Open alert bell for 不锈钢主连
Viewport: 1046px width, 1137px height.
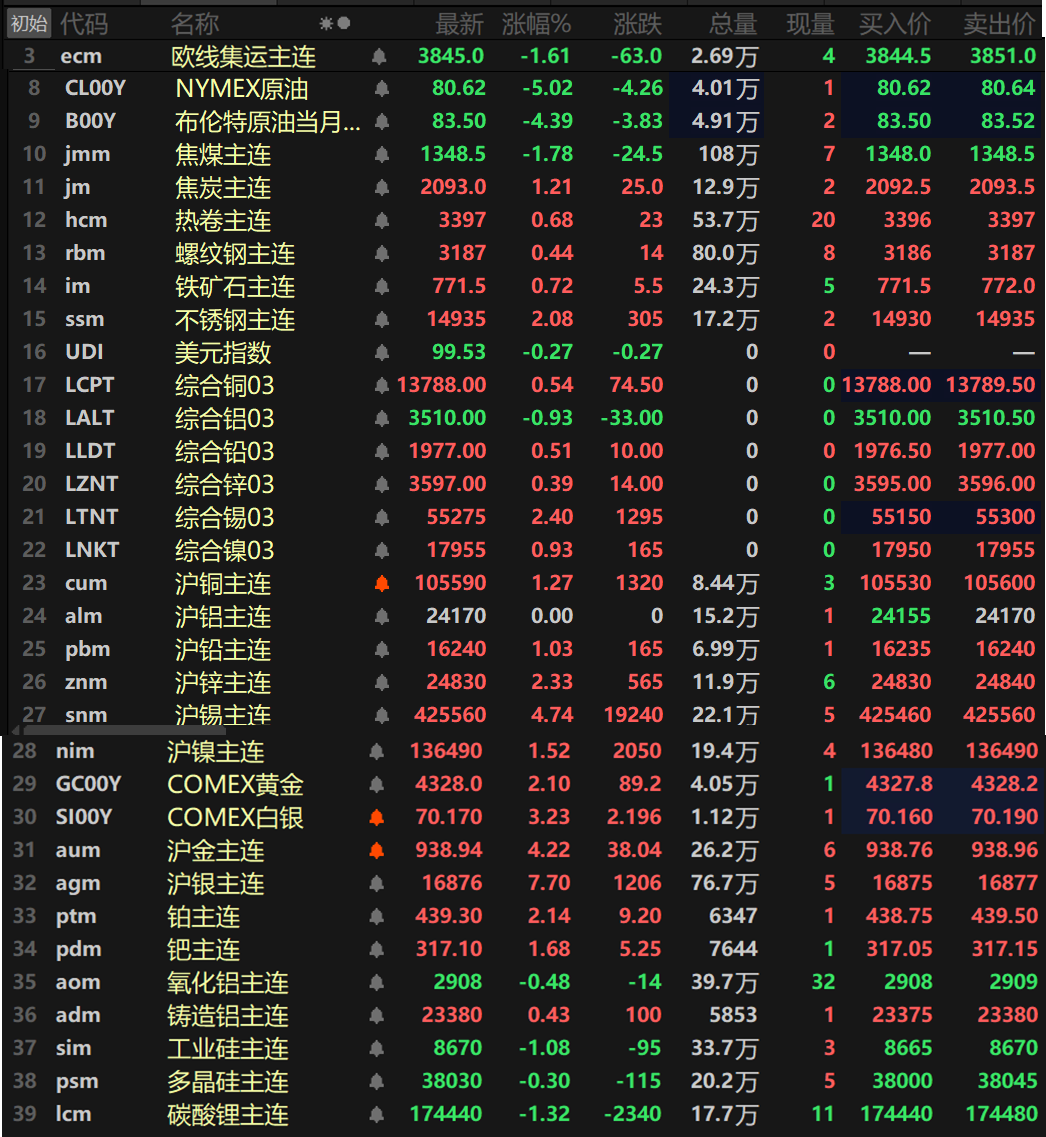click(382, 320)
